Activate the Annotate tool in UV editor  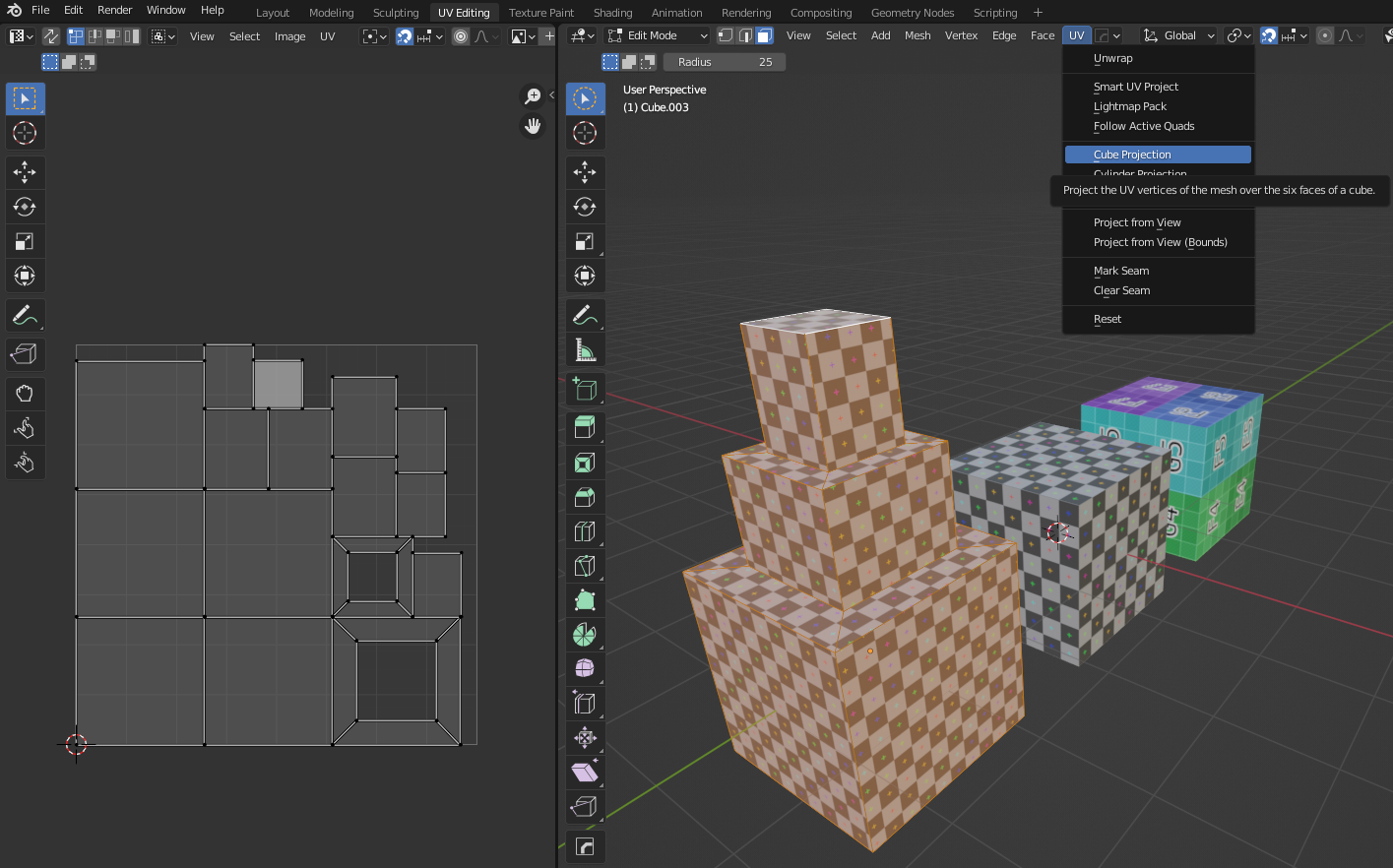pyautogui.click(x=25, y=315)
